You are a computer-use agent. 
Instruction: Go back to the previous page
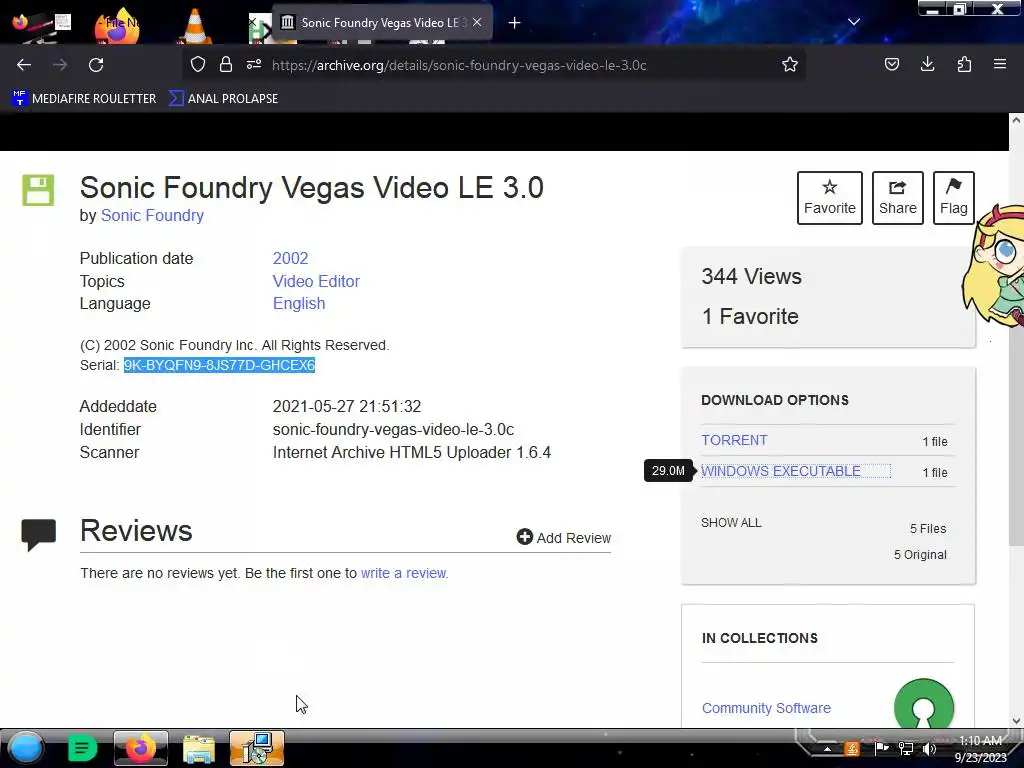[x=24, y=65]
